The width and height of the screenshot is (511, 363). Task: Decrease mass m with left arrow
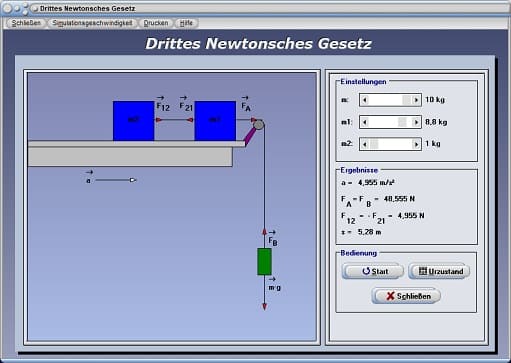click(365, 100)
